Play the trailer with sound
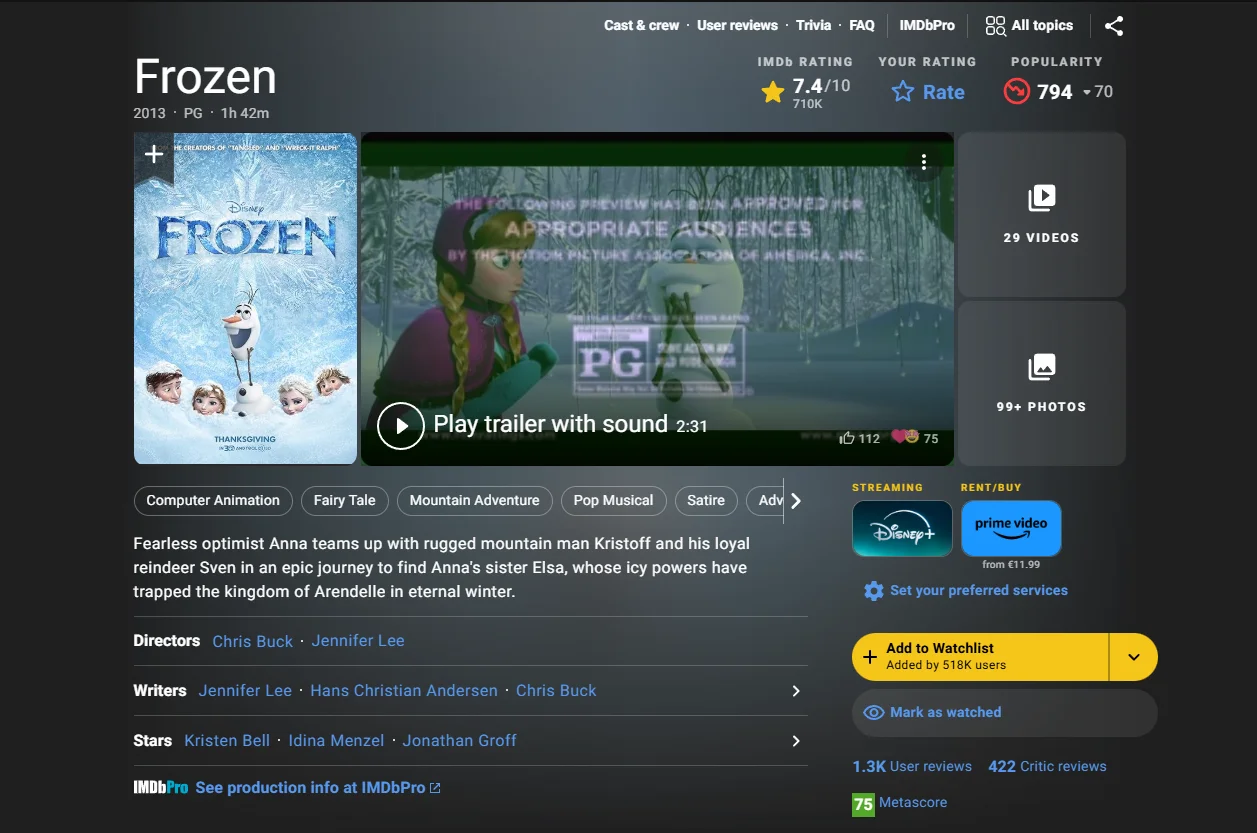The width and height of the screenshot is (1257, 833). (x=401, y=425)
